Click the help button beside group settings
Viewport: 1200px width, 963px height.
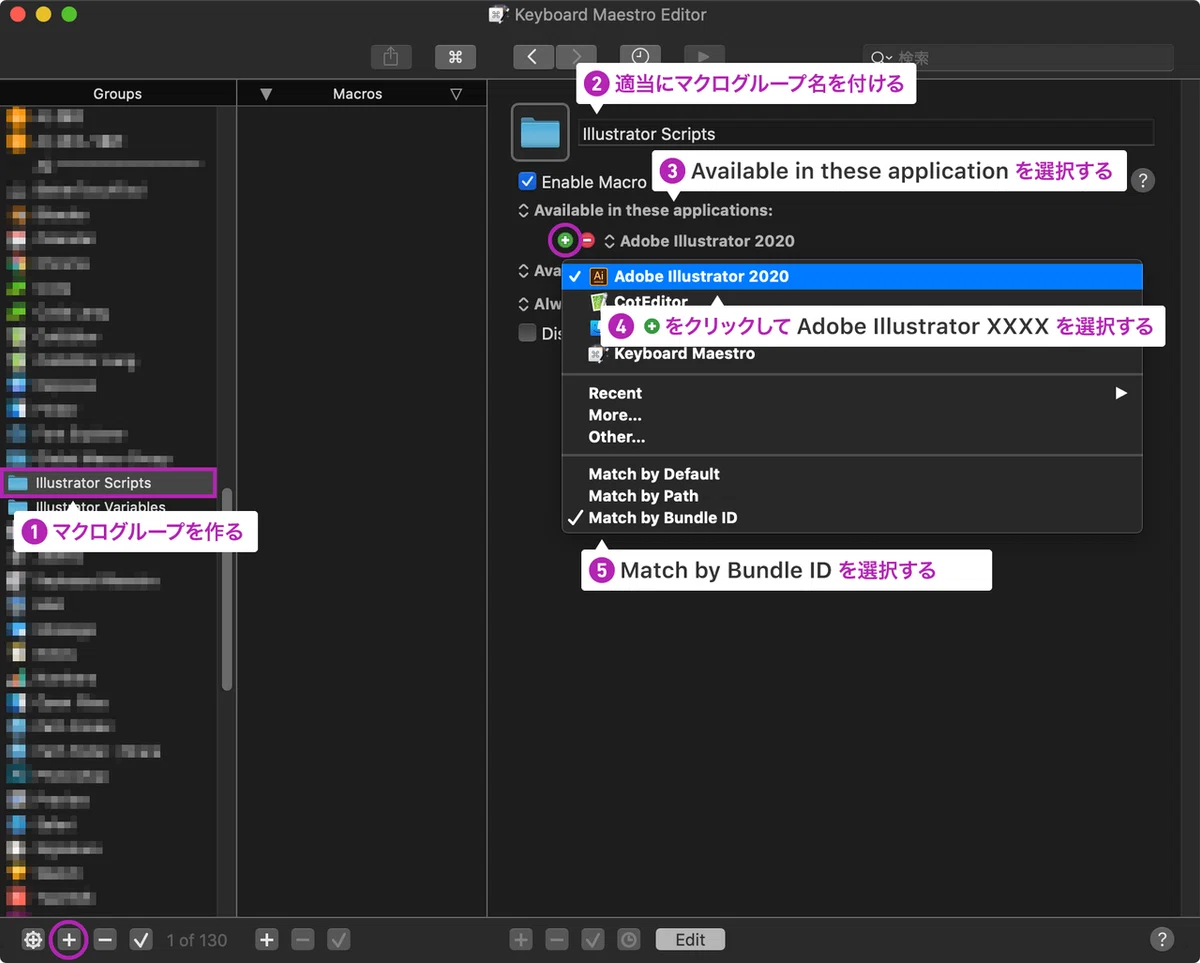(1143, 180)
